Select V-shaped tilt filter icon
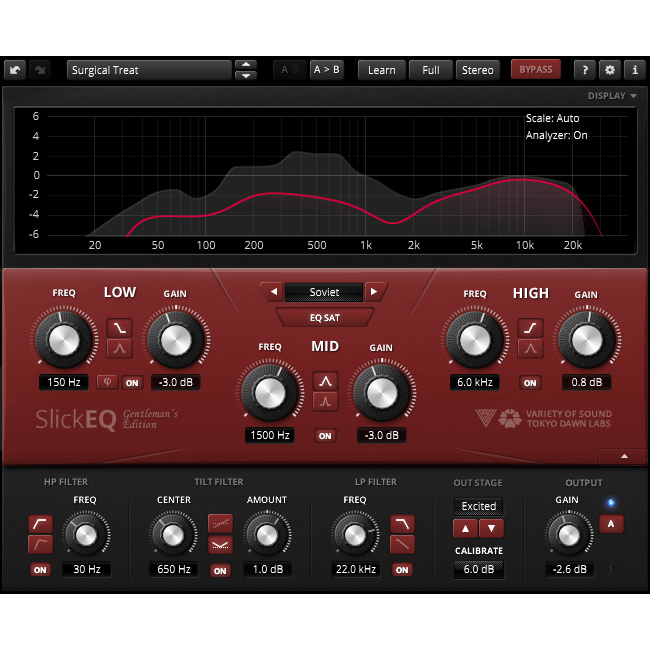Viewport: 650px width, 650px height. [220, 545]
